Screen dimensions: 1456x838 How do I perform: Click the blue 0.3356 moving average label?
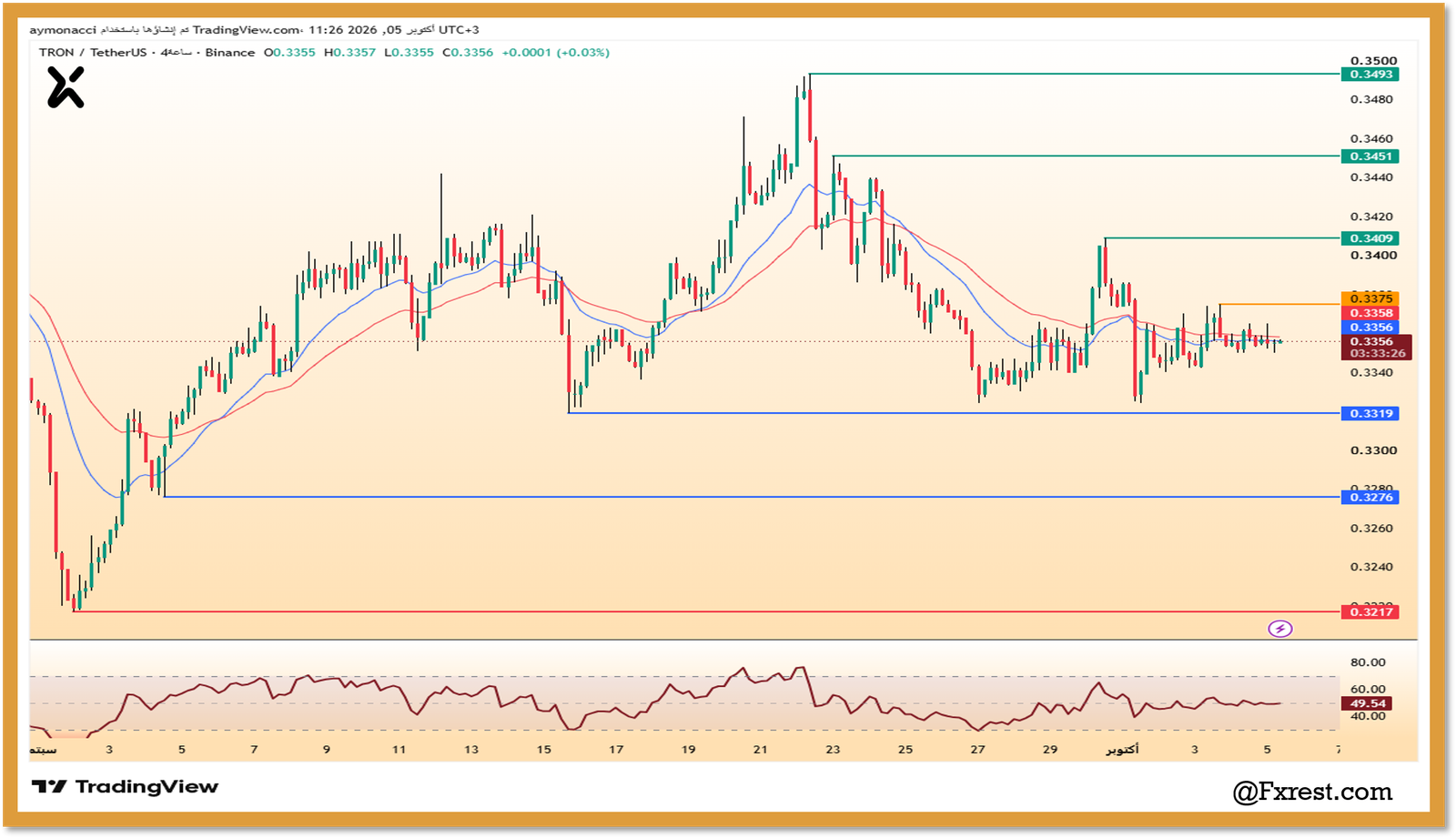click(x=1370, y=328)
